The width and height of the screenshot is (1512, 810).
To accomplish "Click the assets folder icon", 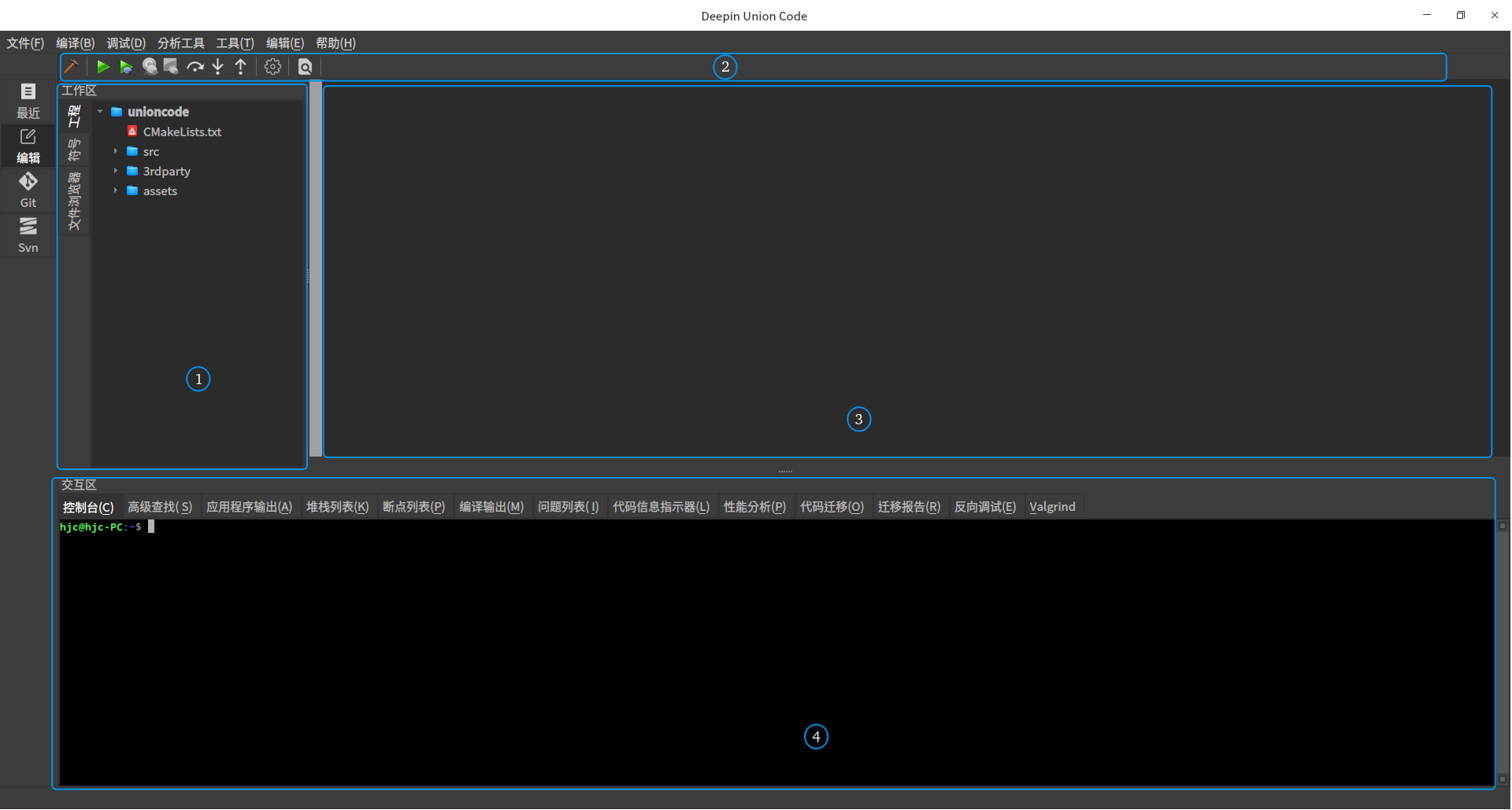I will pyautogui.click(x=132, y=190).
